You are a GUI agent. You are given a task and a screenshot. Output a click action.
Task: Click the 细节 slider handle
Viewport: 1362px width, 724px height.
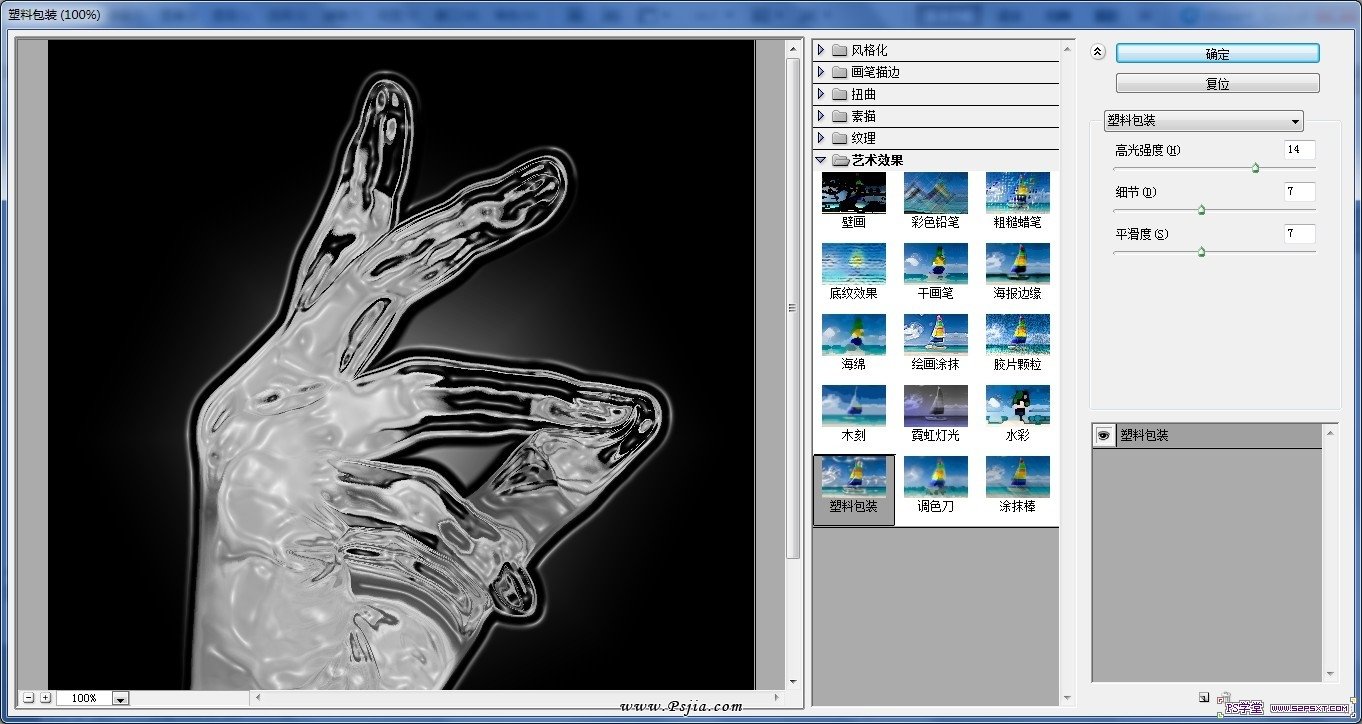(1201, 210)
